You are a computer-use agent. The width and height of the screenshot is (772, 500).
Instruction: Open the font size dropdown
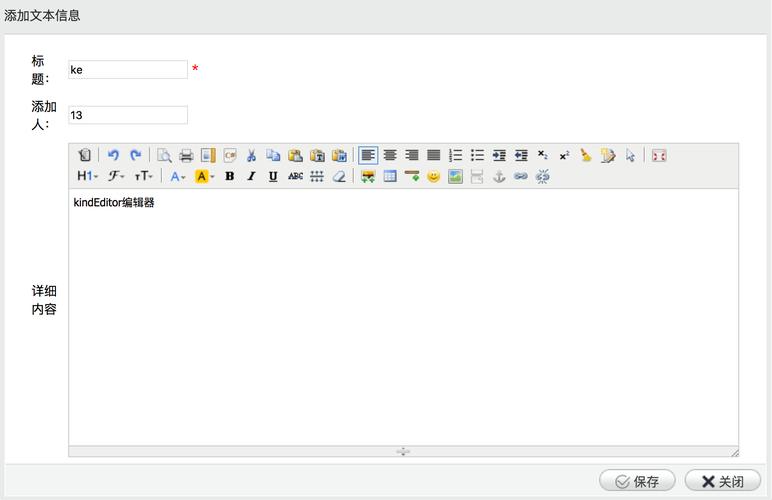pos(144,177)
